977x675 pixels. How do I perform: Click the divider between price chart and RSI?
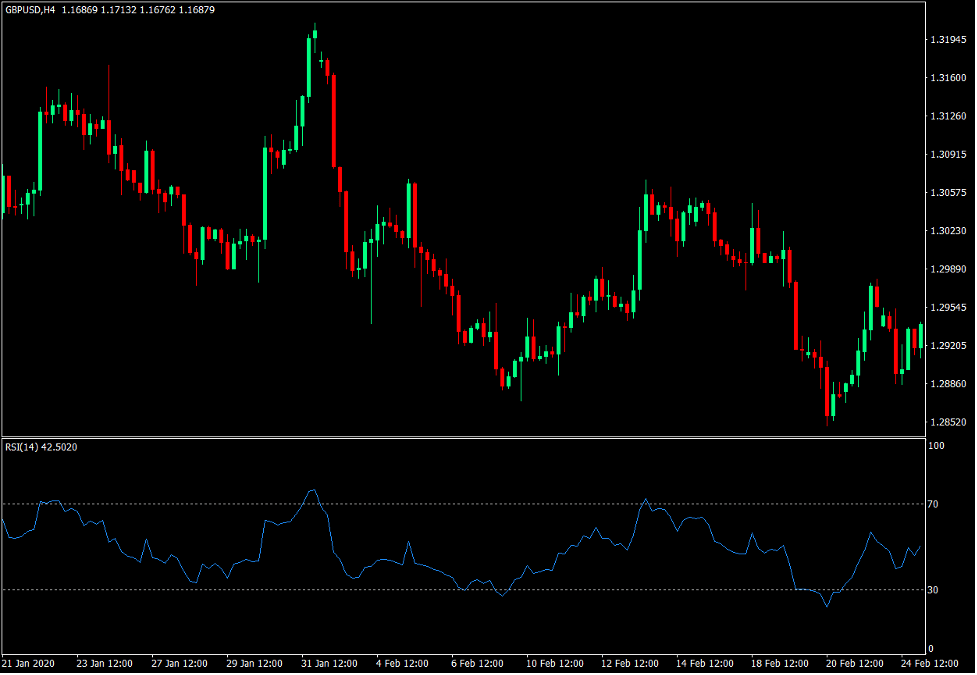(460, 437)
